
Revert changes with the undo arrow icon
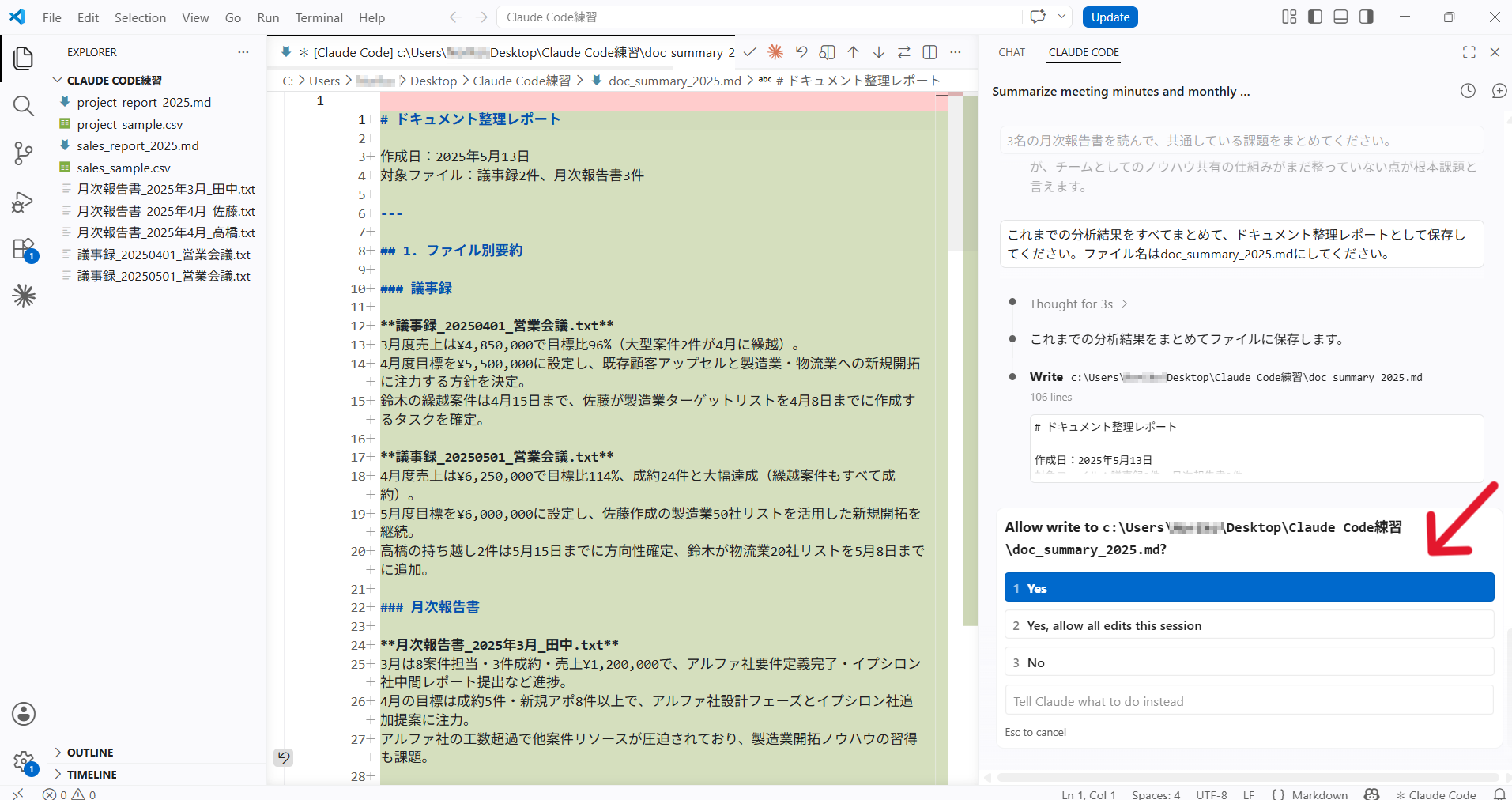(801, 52)
